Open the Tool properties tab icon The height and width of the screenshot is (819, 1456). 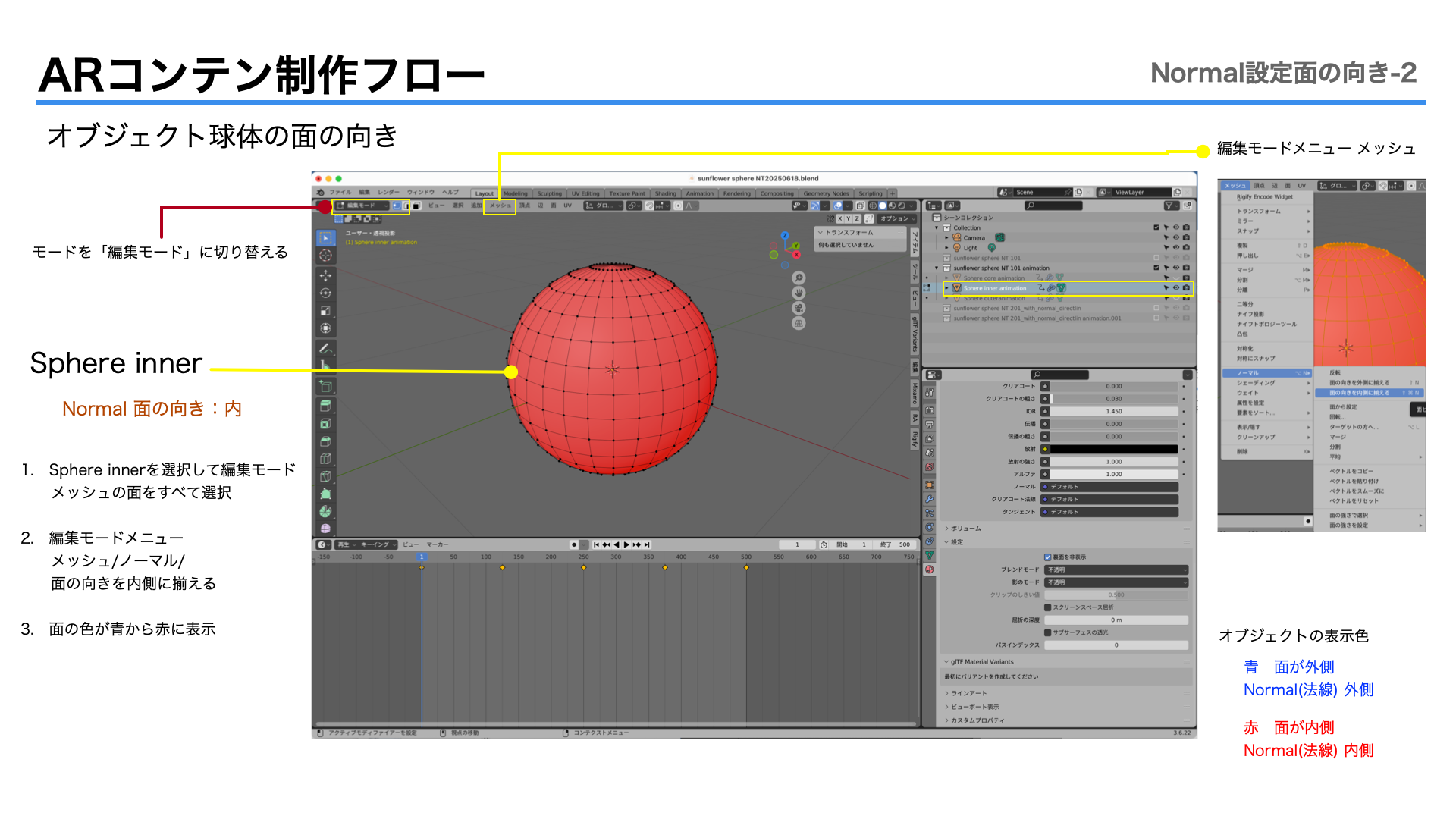tap(929, 393)
